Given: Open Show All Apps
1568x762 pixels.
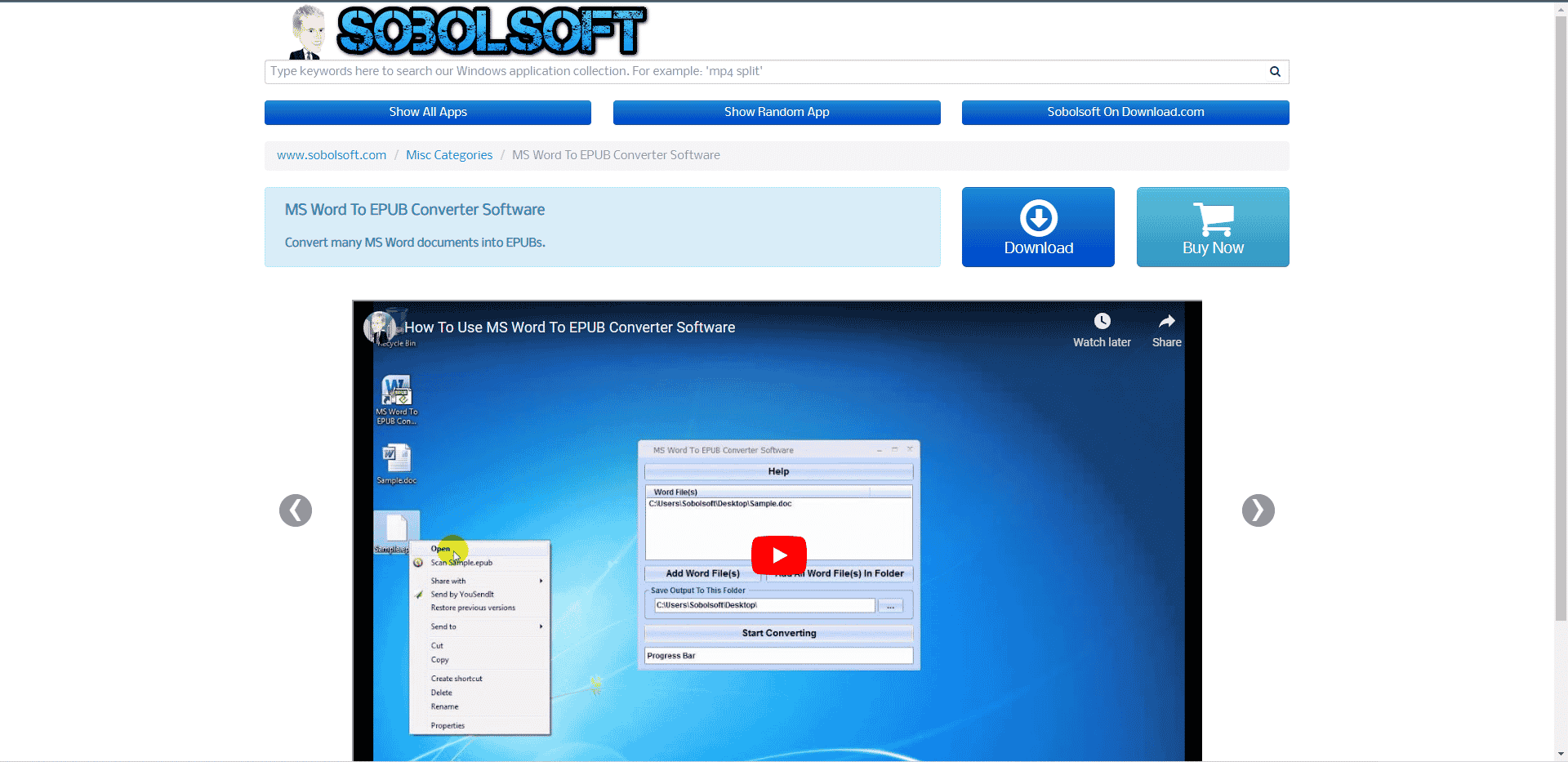Looking at the screenshot, I should pyautogui.click(x=428, y=113).
